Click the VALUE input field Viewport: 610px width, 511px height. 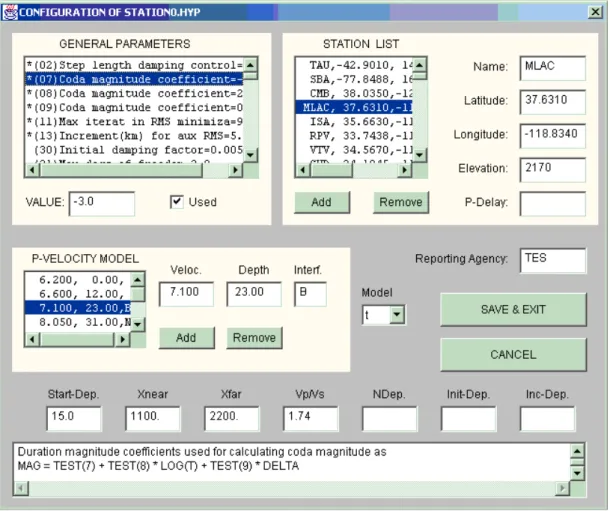click(102, 203)
